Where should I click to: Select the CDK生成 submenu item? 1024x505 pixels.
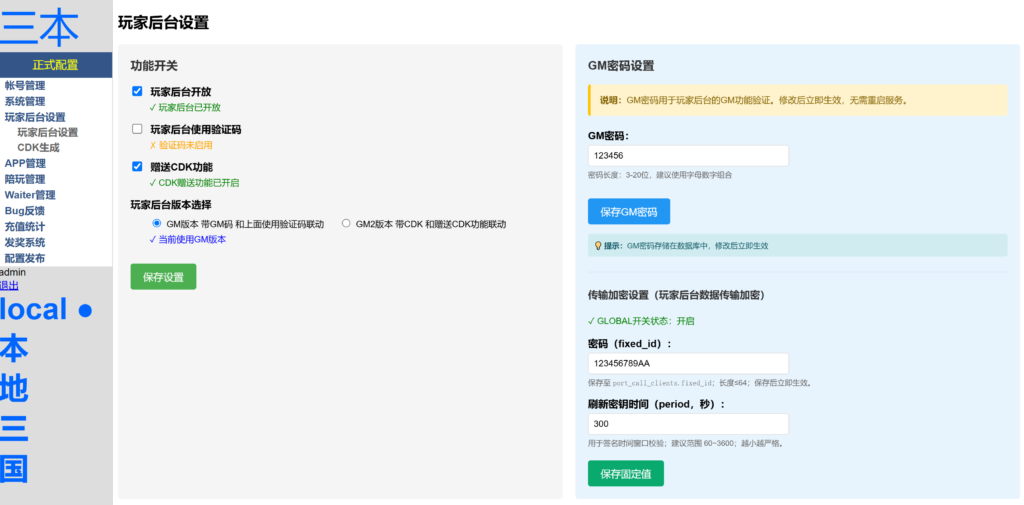click(x=38, y=148)
